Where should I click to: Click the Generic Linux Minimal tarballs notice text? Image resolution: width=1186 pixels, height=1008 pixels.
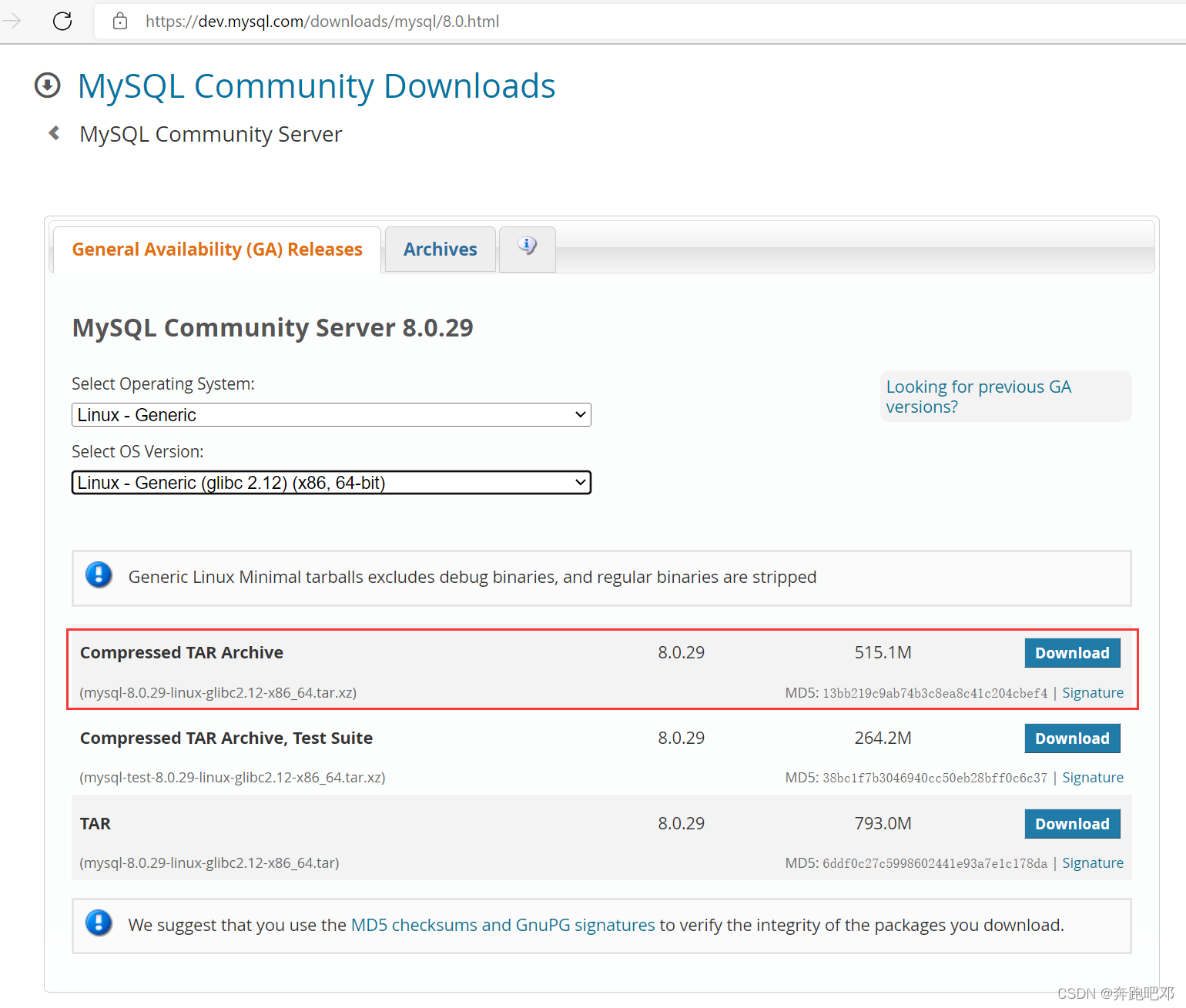(472, 577)
